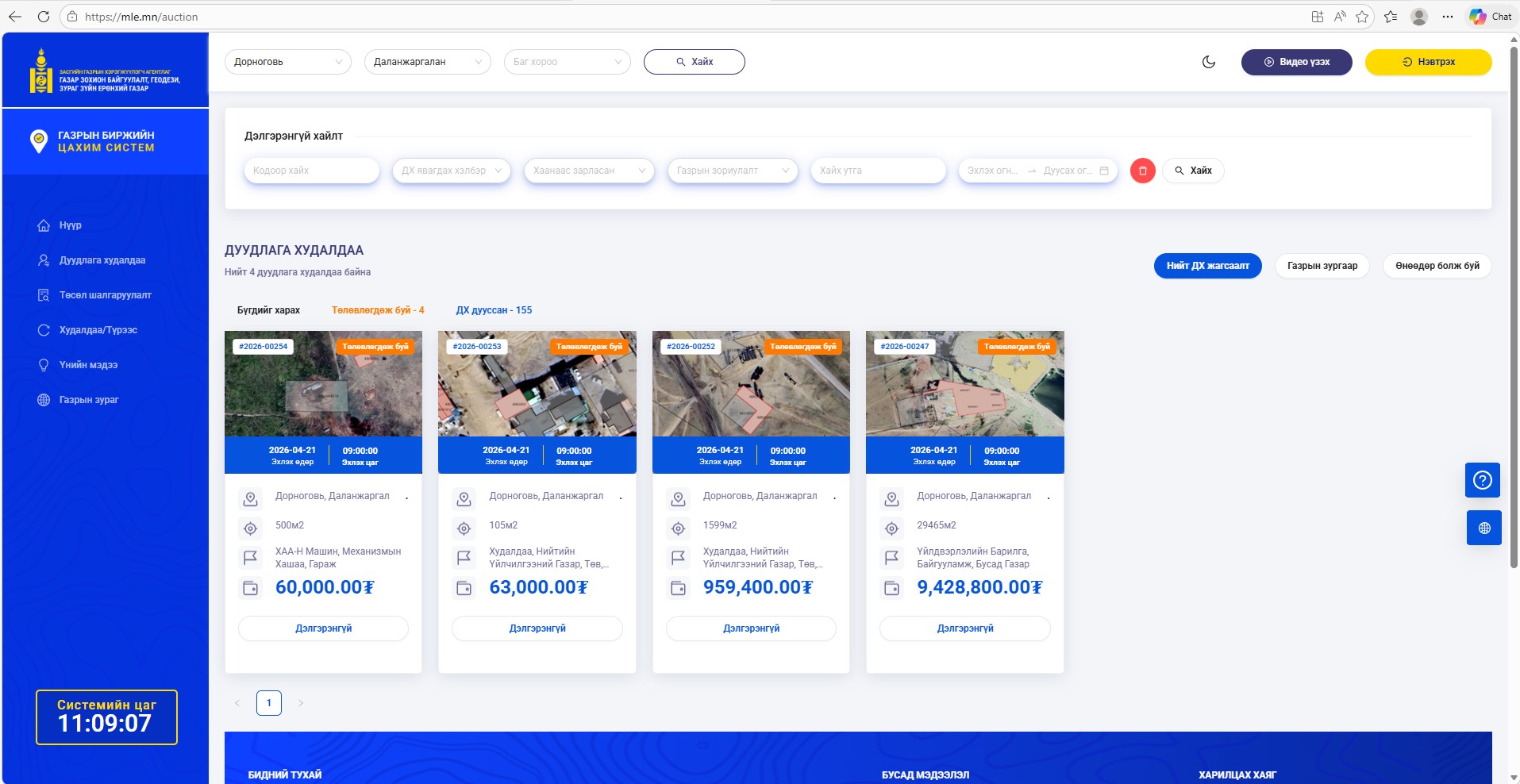Open the Газрын зориулалт dropdown
Screen dimensions: 1520x784
click(x=732, y=171)
